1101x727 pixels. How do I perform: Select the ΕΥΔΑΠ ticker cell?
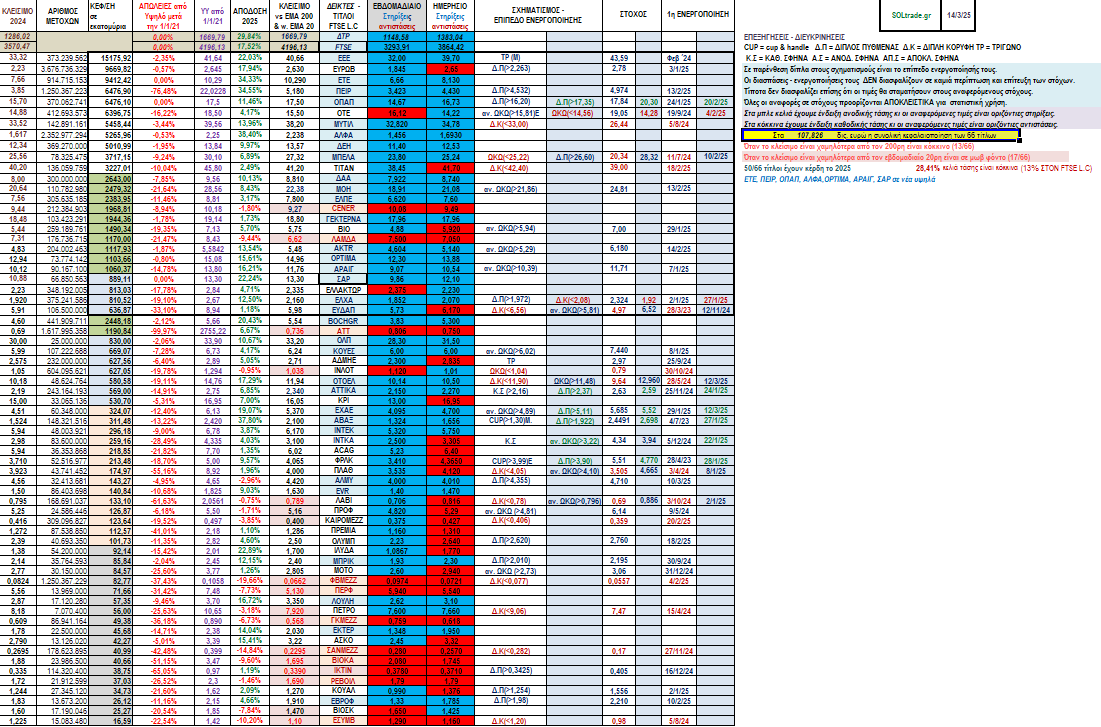pyautogui.click(x=344, y=310)
